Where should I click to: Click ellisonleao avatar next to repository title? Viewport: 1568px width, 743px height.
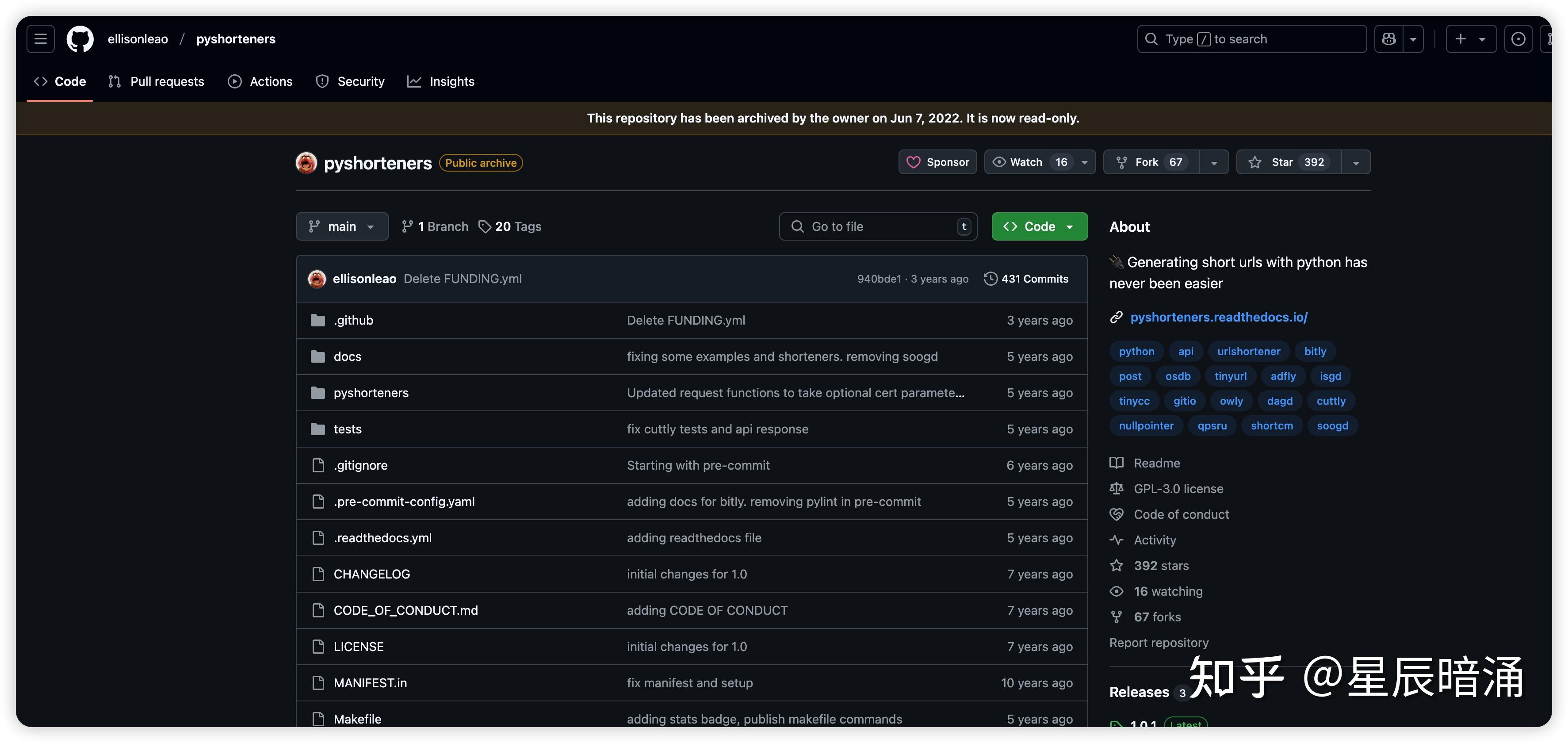[306, 163]
